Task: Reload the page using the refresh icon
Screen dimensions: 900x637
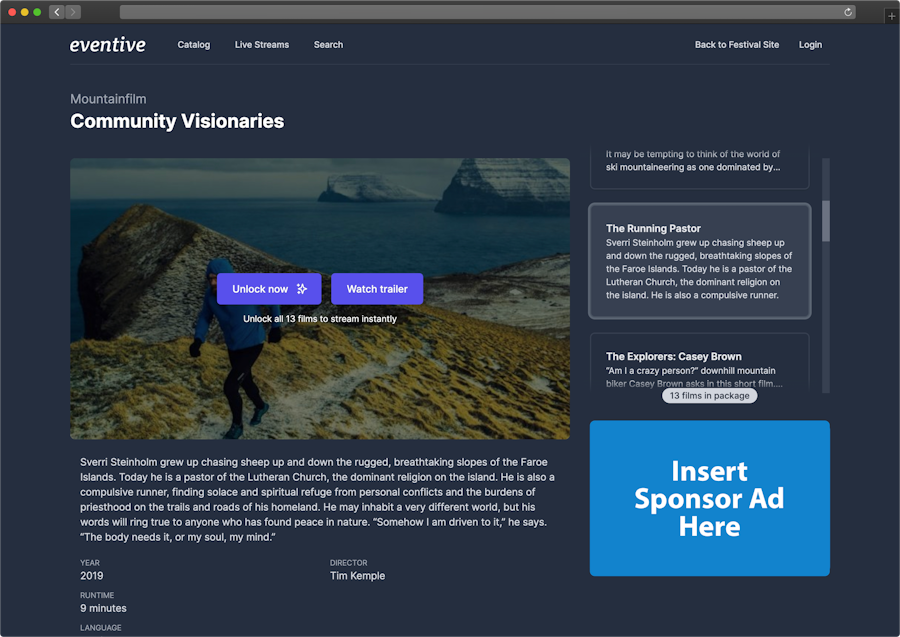Action: pos(848,12)
